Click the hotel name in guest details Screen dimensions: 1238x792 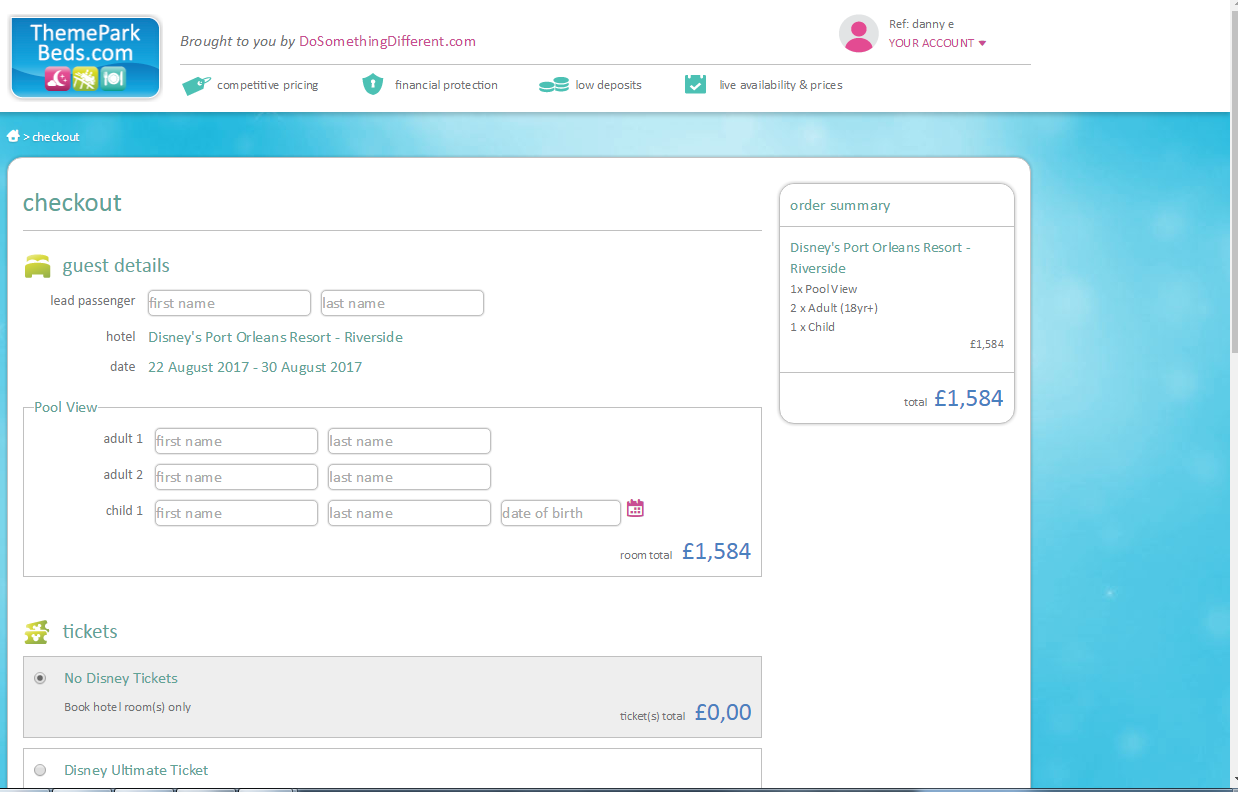tap(275, 337)
